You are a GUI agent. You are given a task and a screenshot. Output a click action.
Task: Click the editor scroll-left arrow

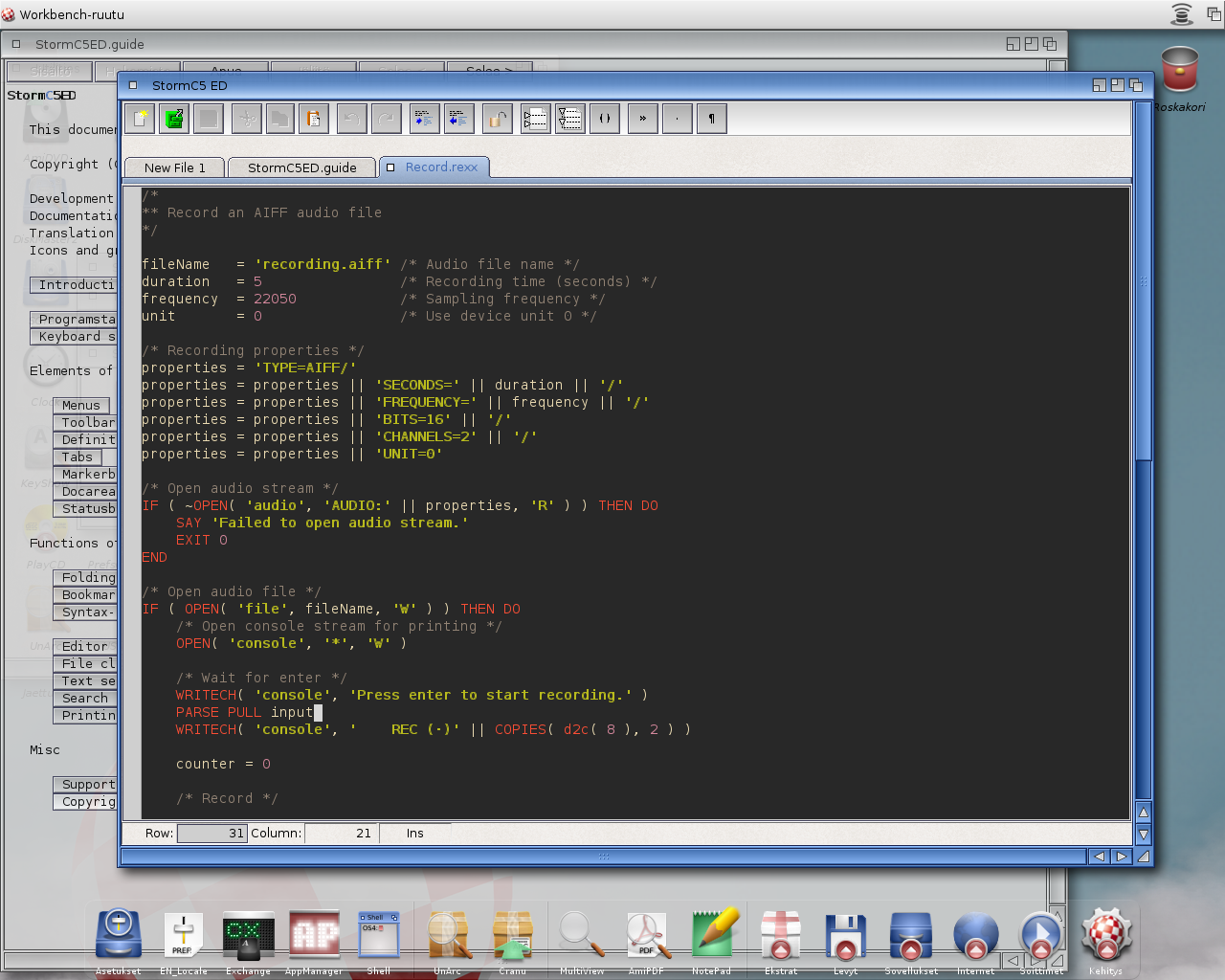point(1100,857)
